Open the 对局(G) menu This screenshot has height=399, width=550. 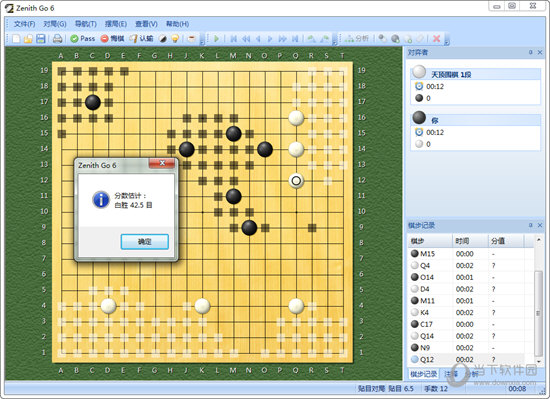click(x=55, y=24)
